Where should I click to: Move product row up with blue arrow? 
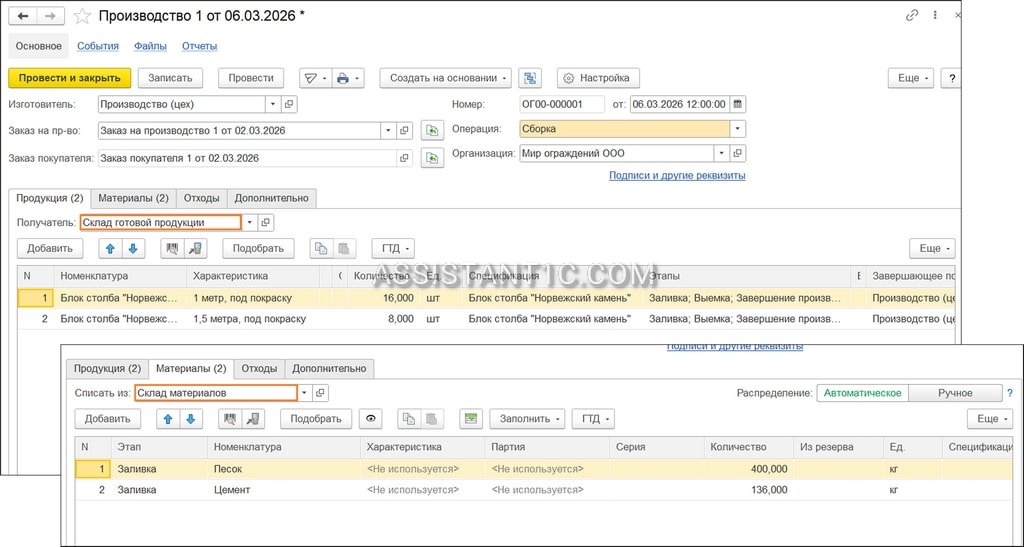110,248
